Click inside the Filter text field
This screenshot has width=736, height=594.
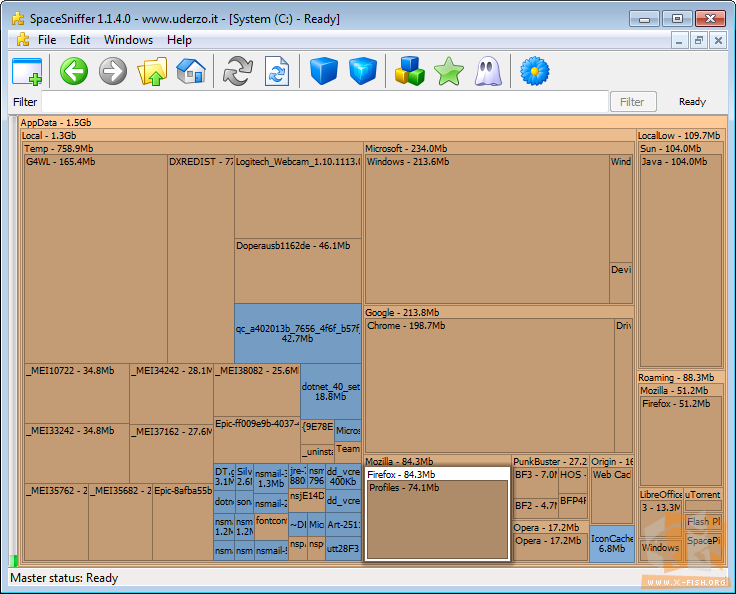point(325,102)
